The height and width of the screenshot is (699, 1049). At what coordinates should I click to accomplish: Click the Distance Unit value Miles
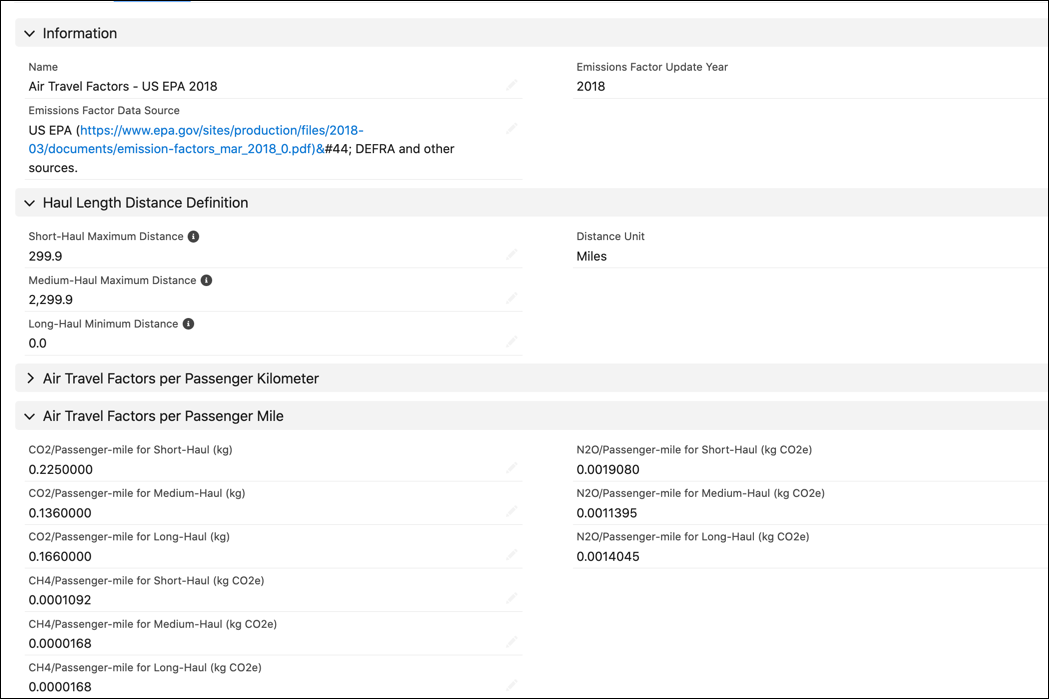tap(591, 256)
